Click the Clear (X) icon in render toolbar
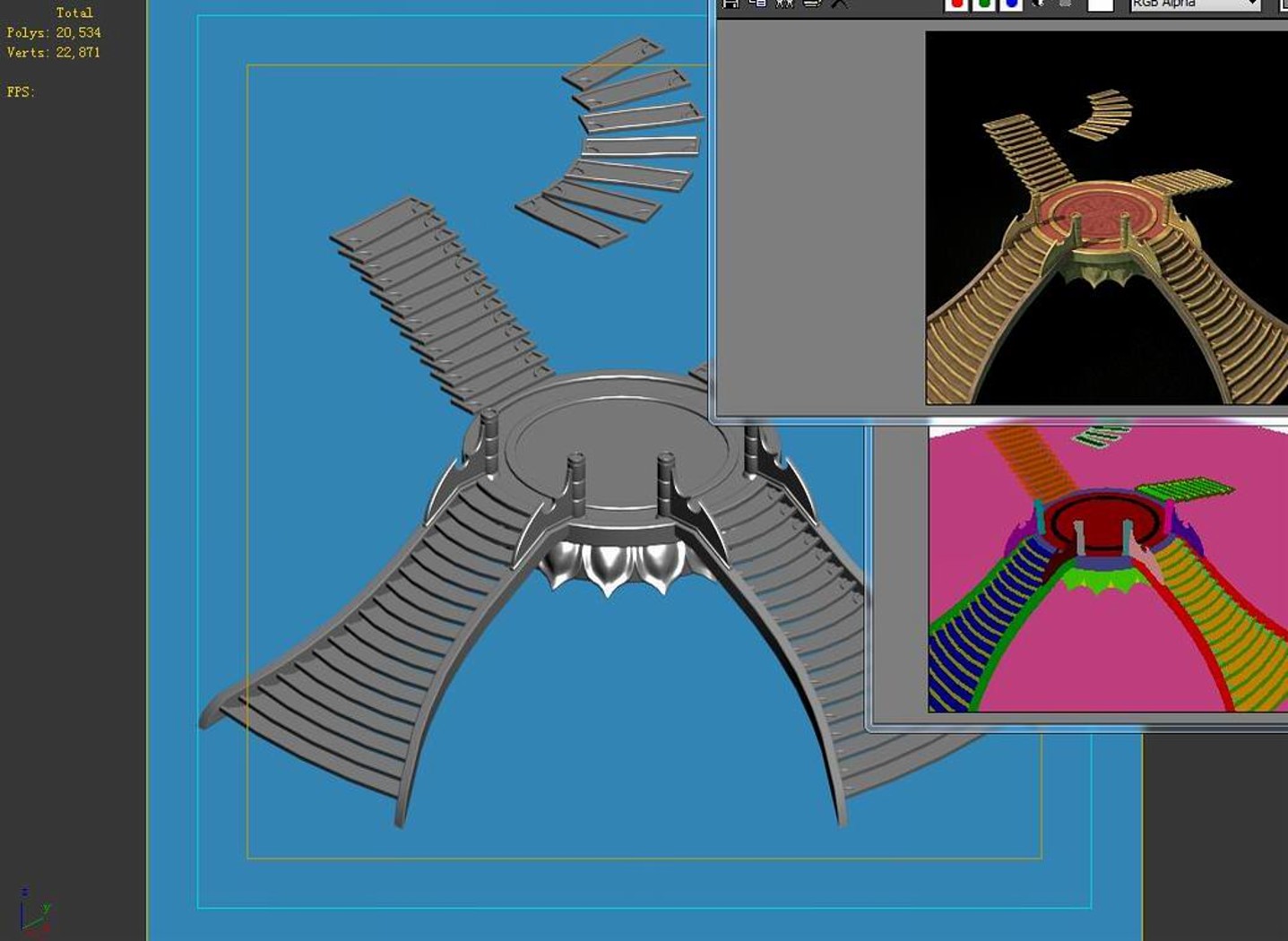1288x941 pixels. point(839,4)
